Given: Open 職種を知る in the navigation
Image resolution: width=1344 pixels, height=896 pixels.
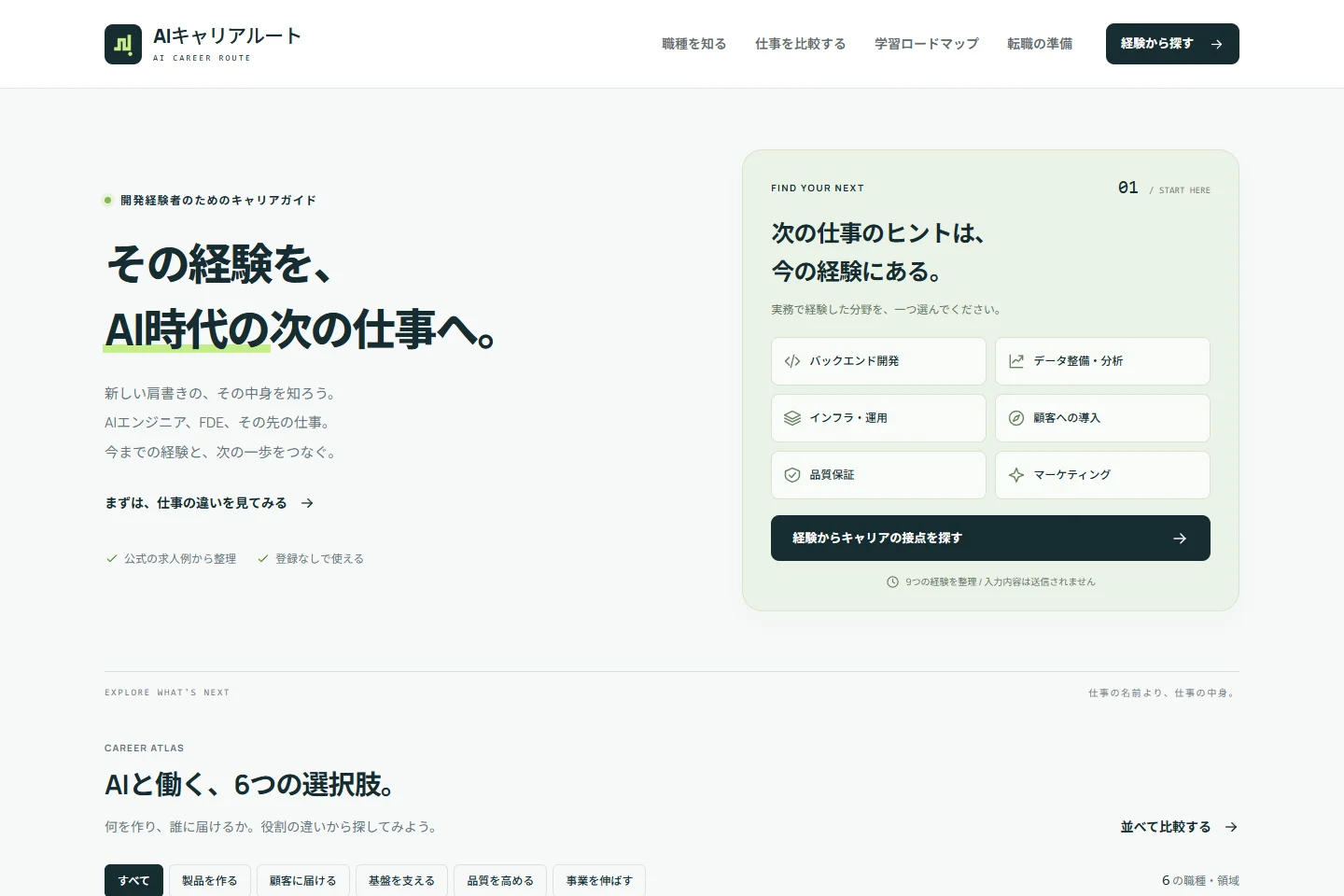Looking at the screenshot, I should (x=693, y=44).
